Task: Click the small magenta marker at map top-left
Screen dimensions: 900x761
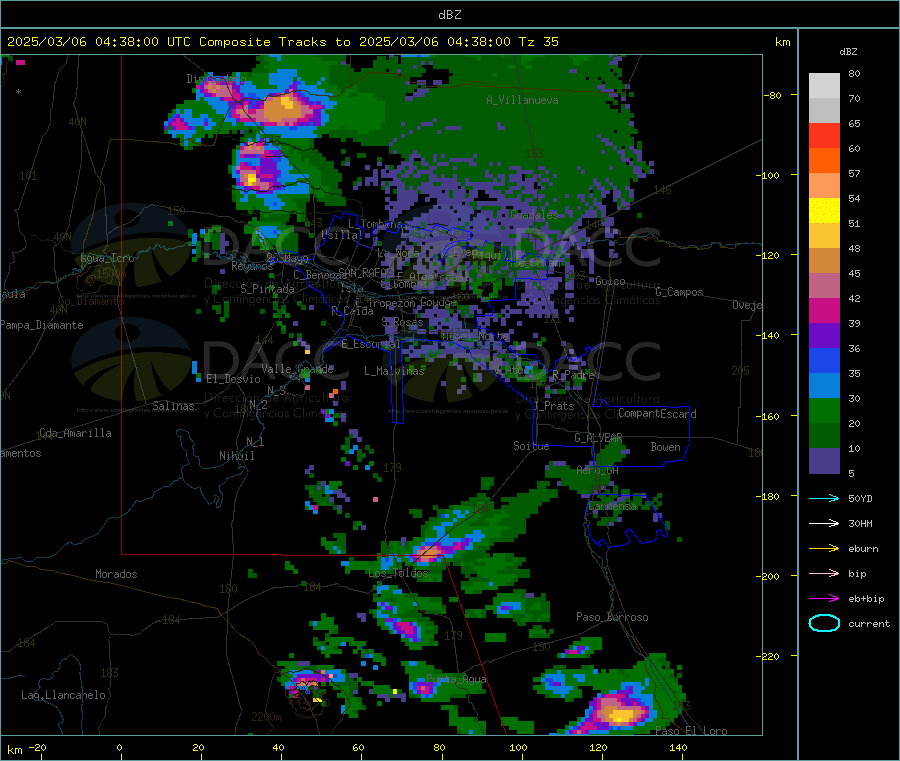Action: pyautogui.click(x=21, y=62)
